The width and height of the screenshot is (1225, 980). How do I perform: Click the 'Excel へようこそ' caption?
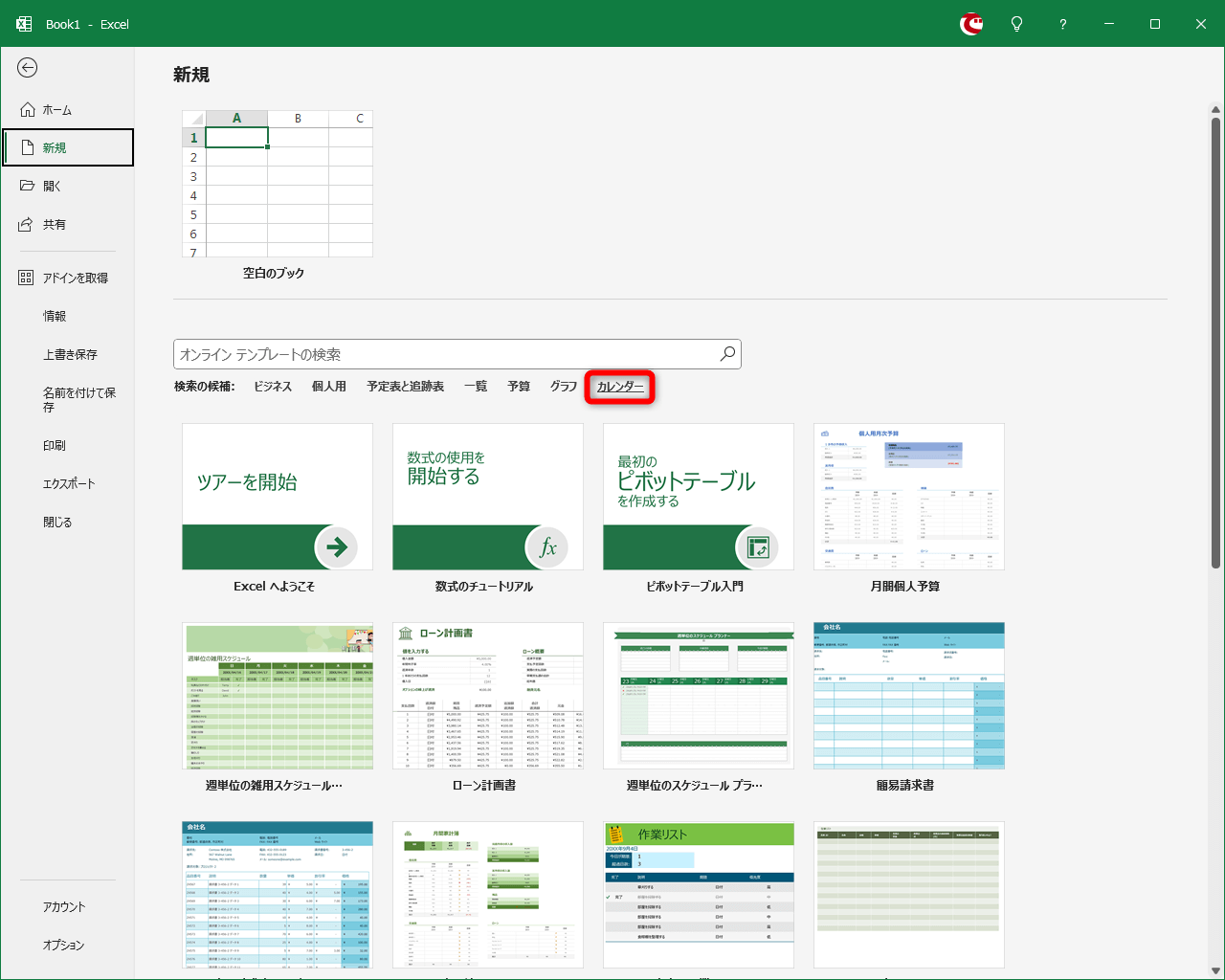point(274,587)
